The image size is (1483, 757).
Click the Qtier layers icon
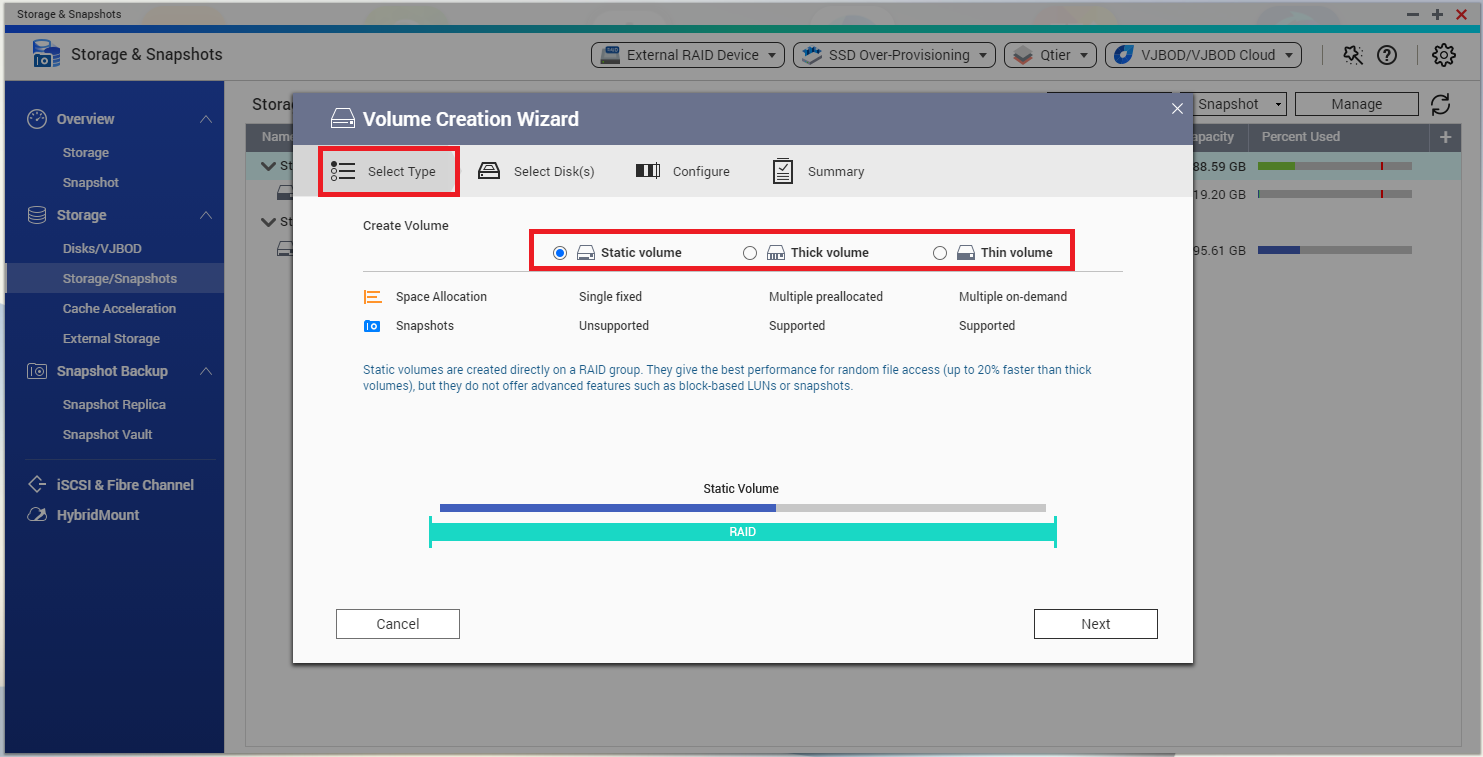tap(1023, 55)
